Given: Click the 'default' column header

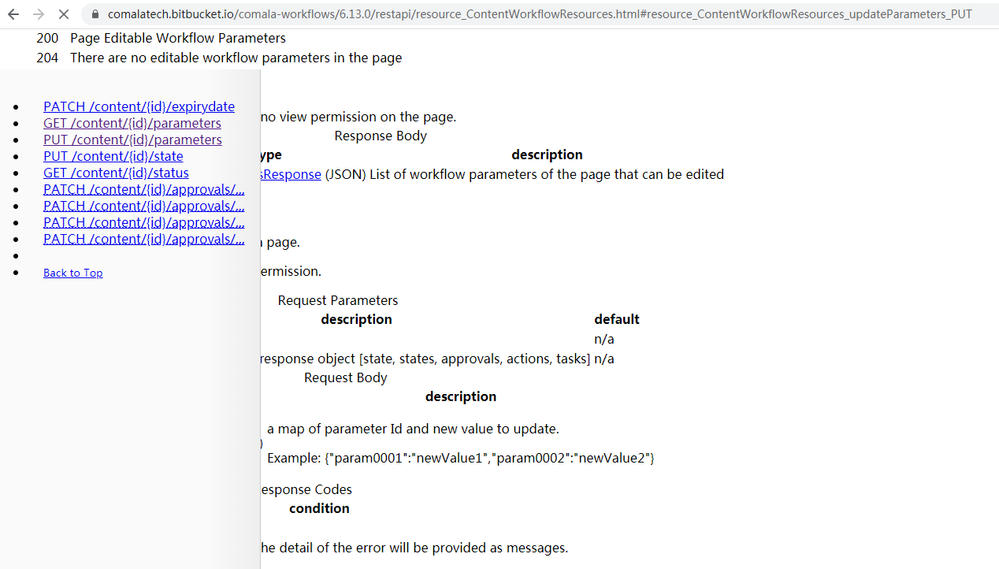Looking at the screenshot, I should coord(617,319).
